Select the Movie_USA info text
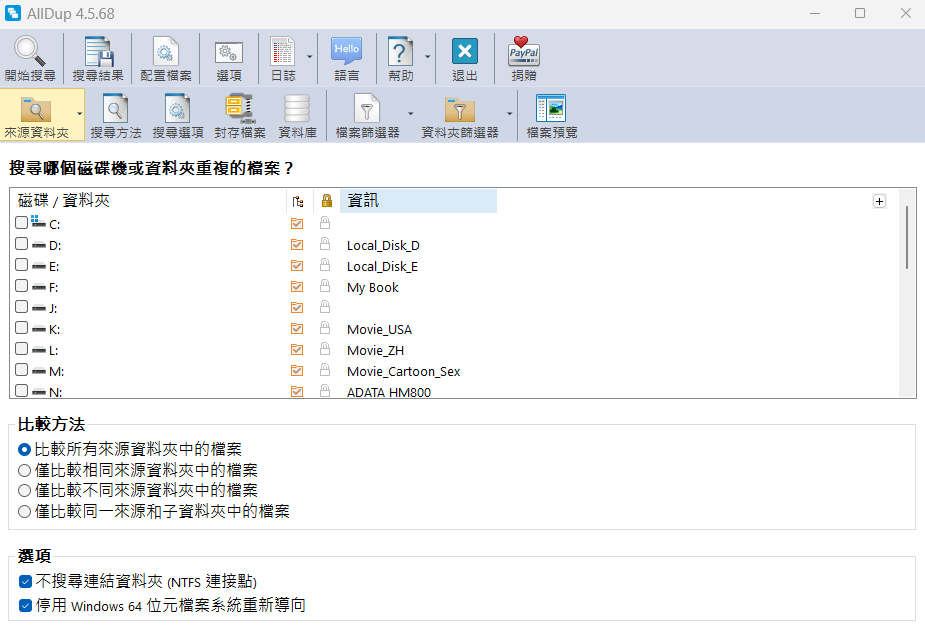 coord(379,329)
